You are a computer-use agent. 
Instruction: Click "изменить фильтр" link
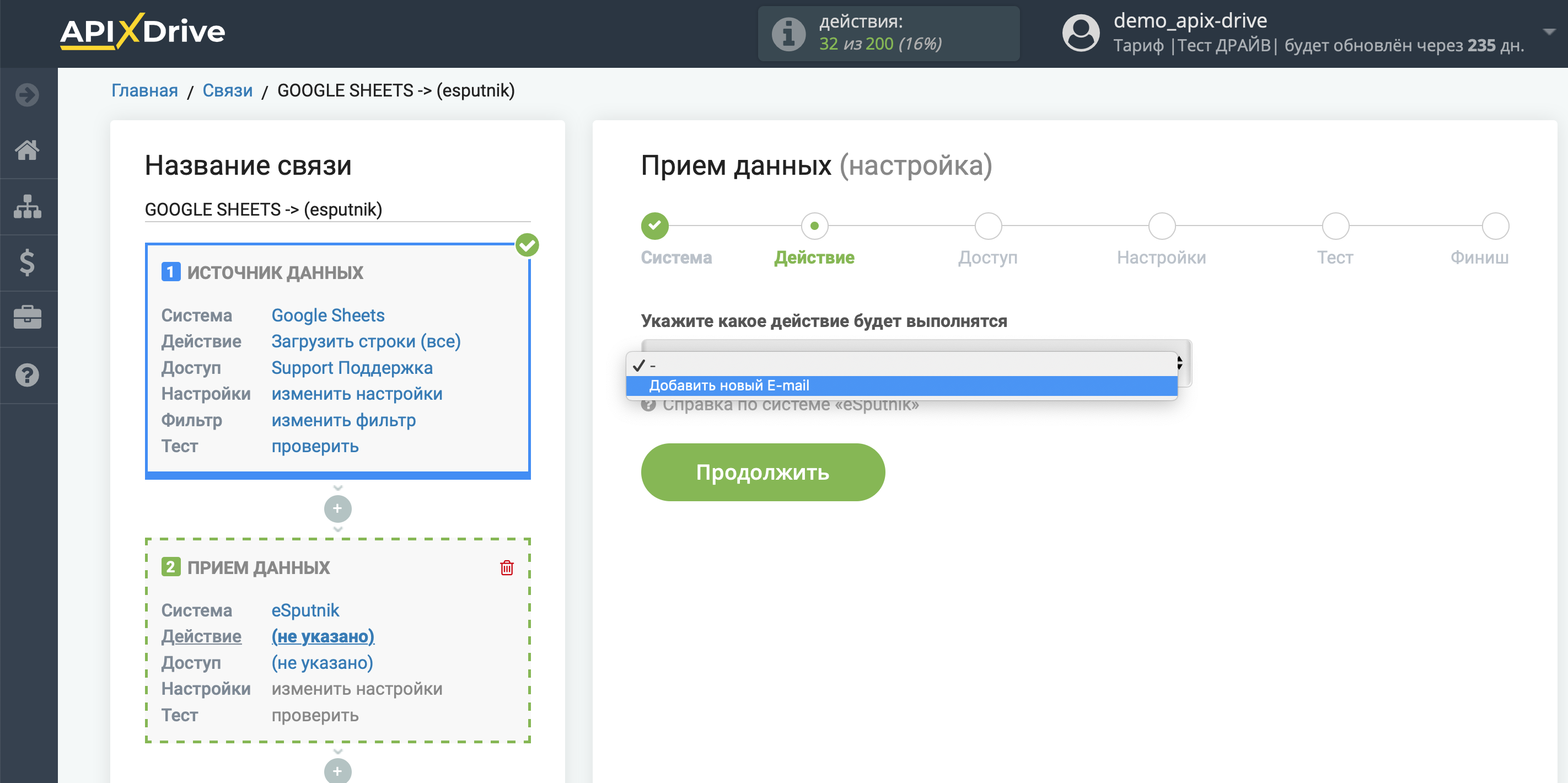pyautogui.click(x=343, y=420)
